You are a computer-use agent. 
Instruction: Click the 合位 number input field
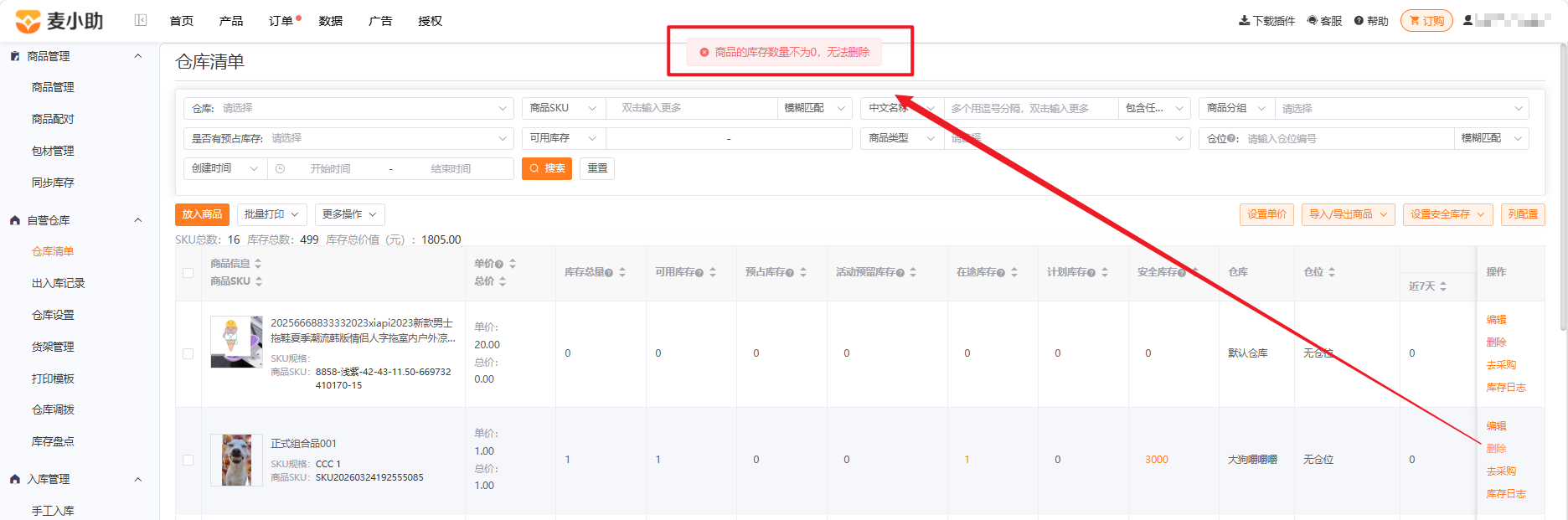pos(1347,138)
